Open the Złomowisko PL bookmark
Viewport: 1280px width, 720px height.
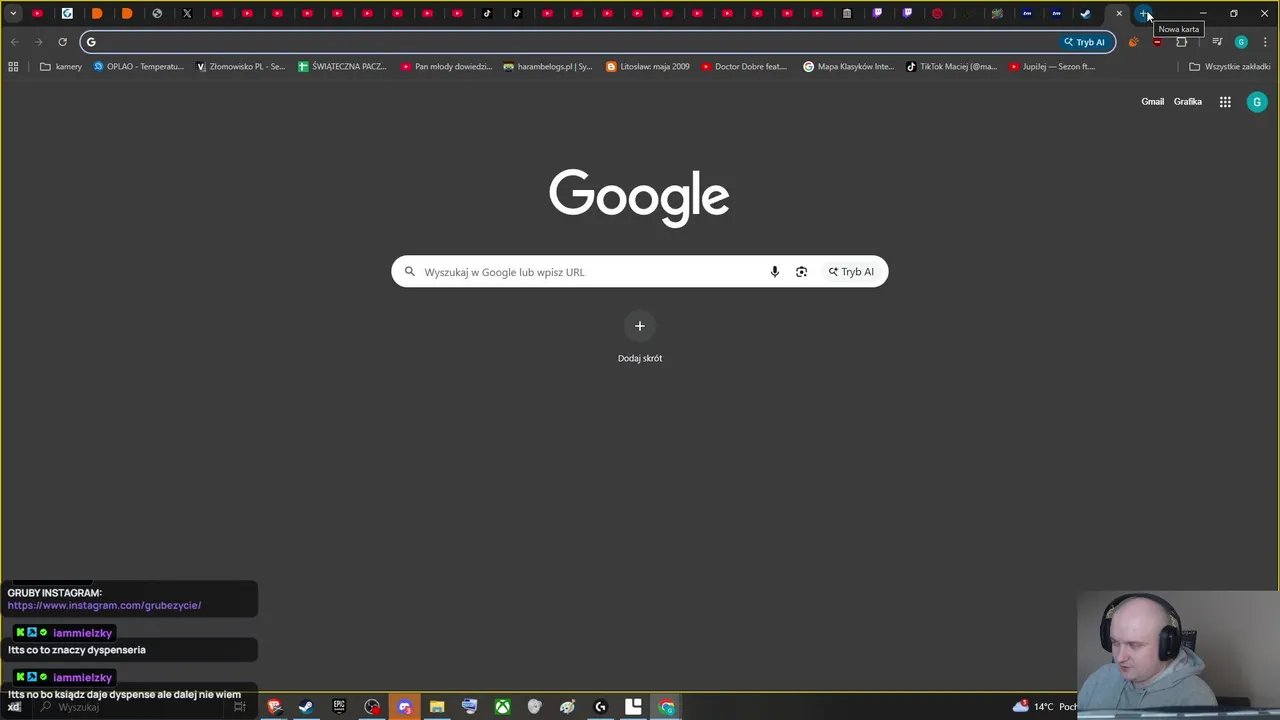(x=240, y=67)
